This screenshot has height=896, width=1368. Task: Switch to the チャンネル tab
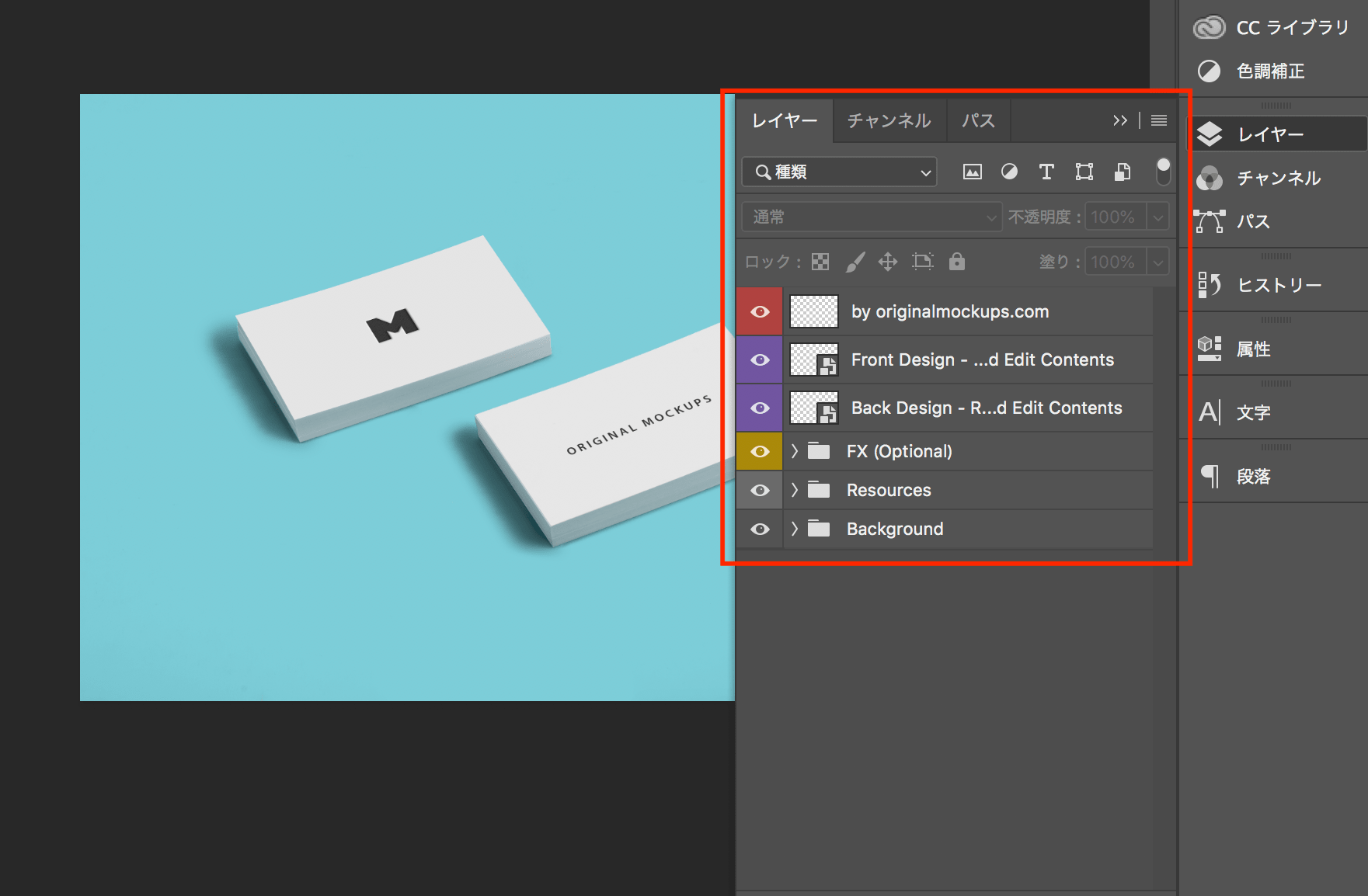(x=889, y=120)
